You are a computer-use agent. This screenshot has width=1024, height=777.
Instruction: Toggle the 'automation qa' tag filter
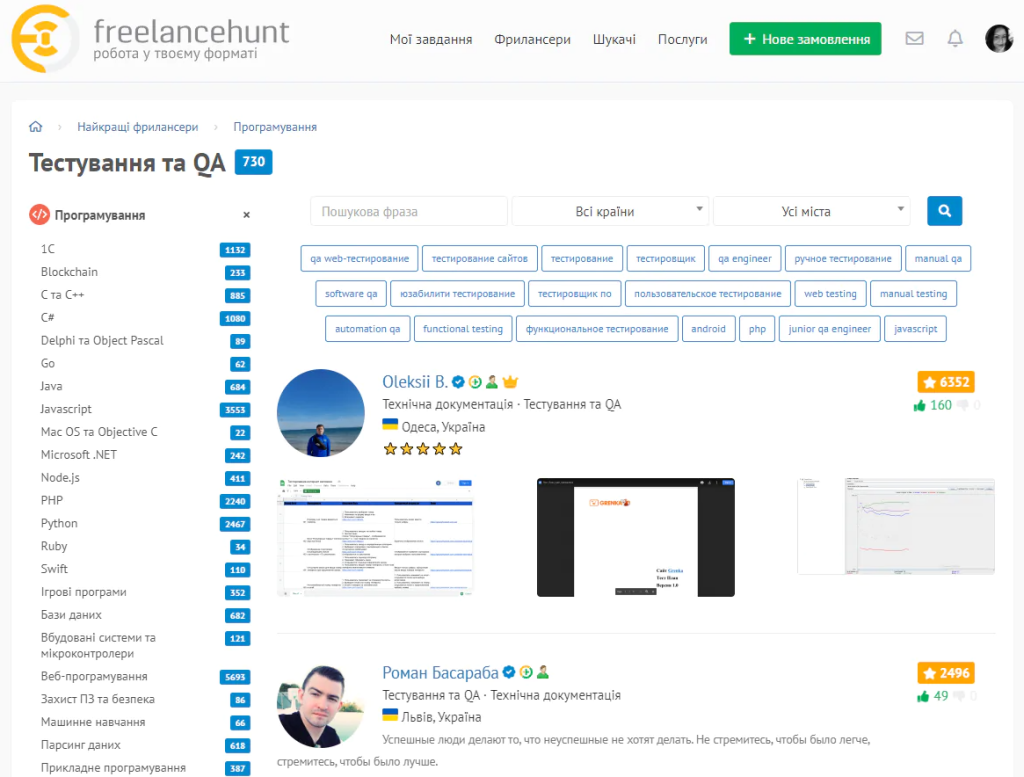click(367, 329)
